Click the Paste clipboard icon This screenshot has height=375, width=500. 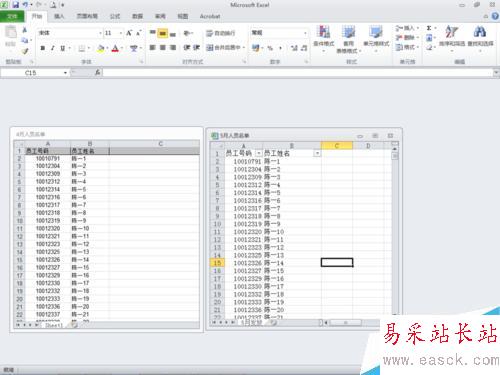coord(10,33)
